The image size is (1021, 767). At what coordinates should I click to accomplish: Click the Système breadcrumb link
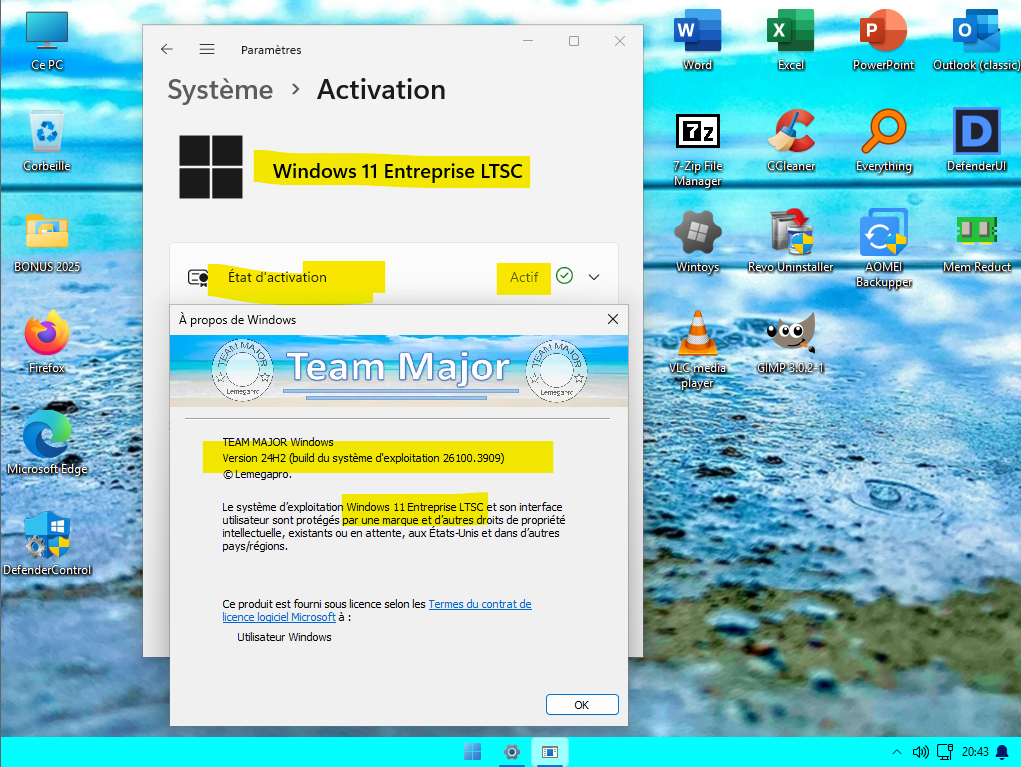[220, 90]
